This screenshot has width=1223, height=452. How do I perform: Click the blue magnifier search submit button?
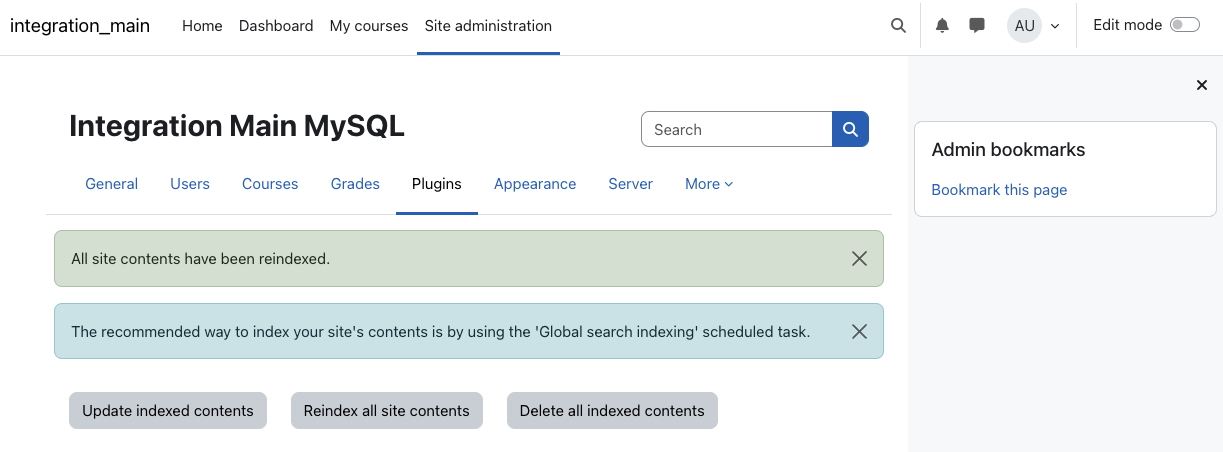[850, 129]
